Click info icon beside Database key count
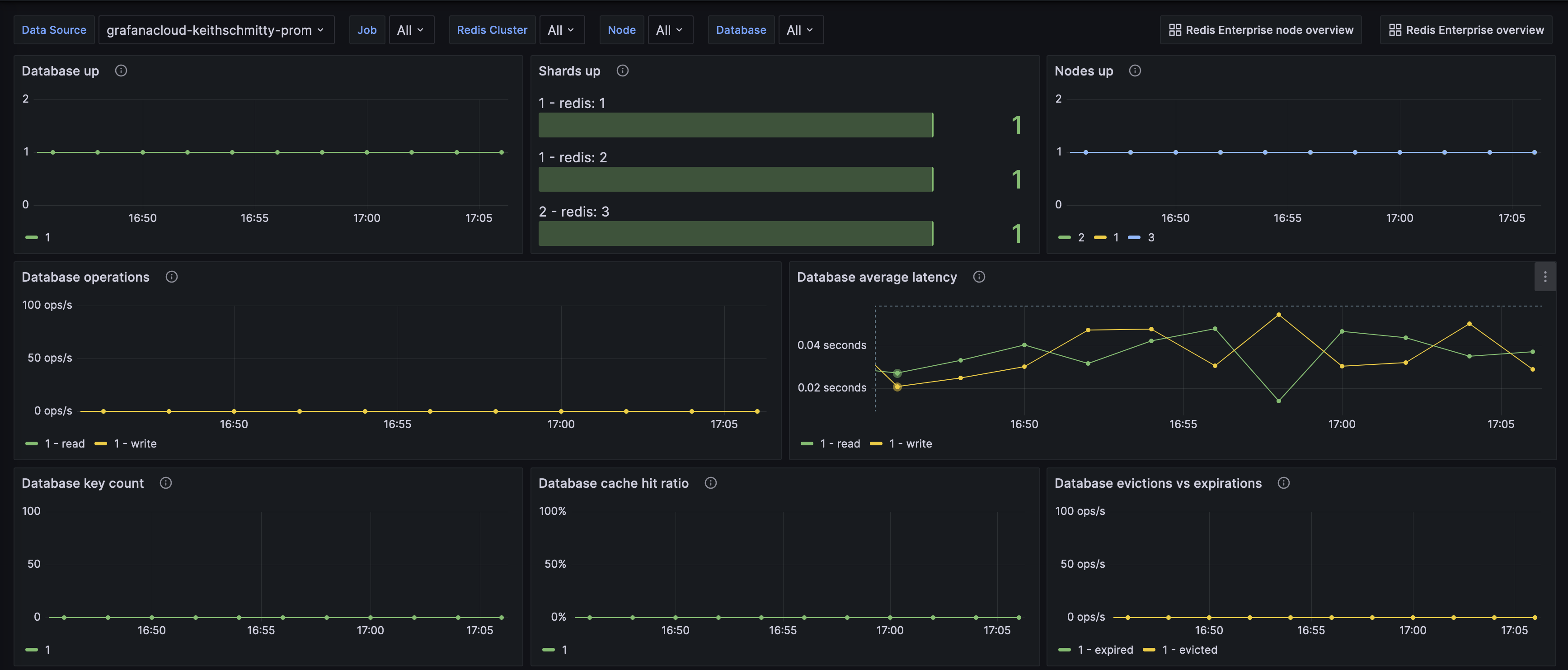Image resolution: width=1568 pixels, height=670 pixels. click(165, 483)
